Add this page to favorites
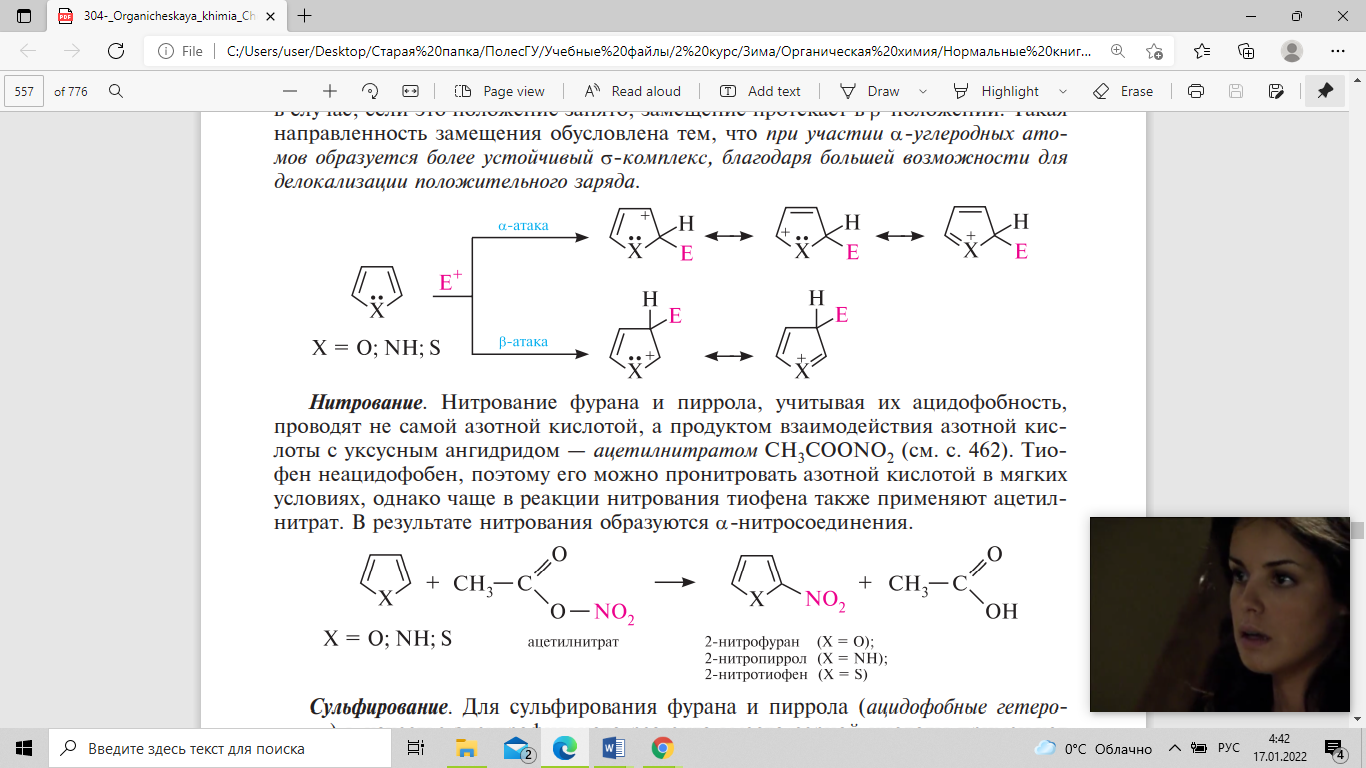Screen dimensions: 1366x768 point(1155,51)
